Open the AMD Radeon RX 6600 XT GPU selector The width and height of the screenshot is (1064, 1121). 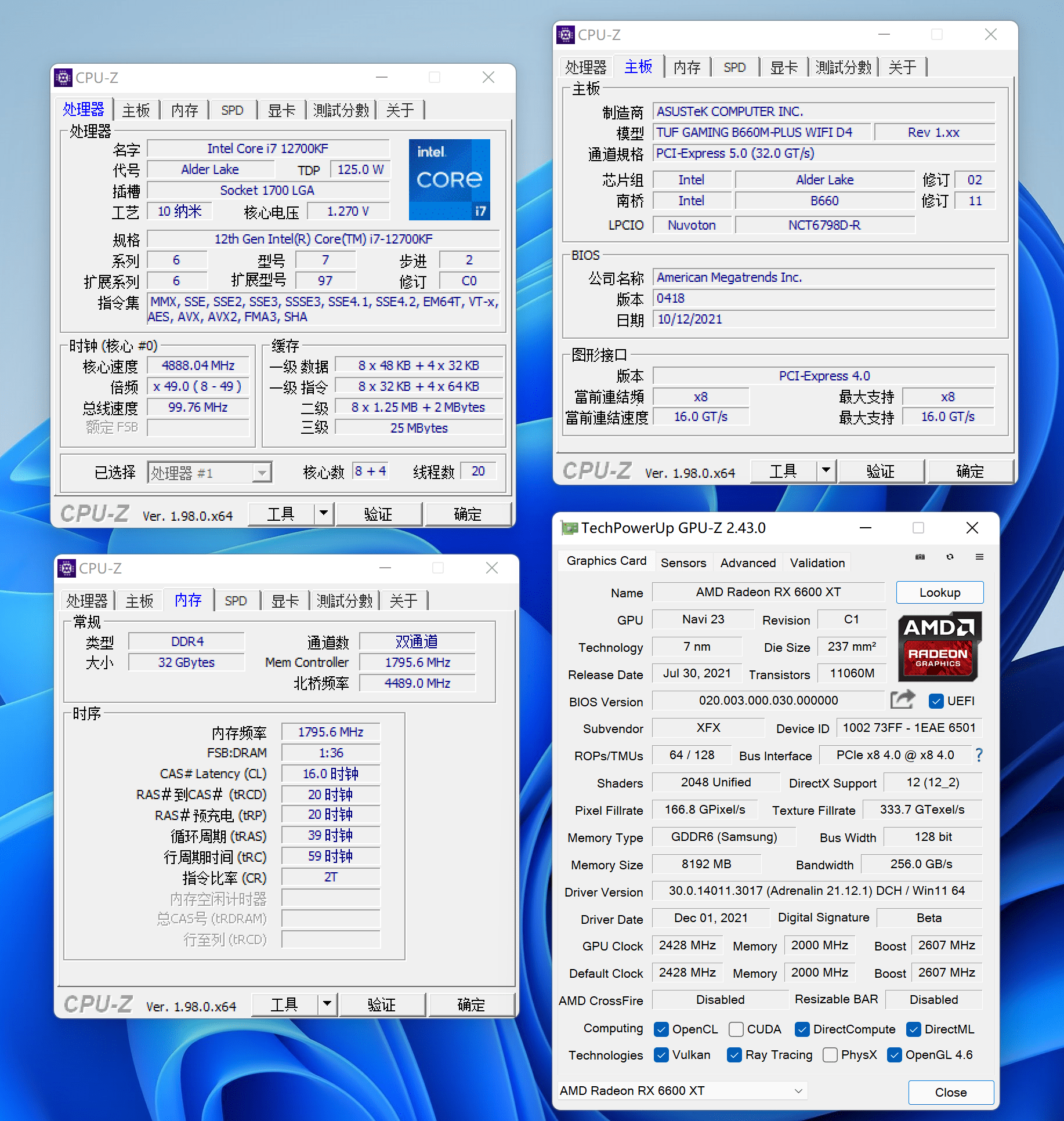(682, 1091)
